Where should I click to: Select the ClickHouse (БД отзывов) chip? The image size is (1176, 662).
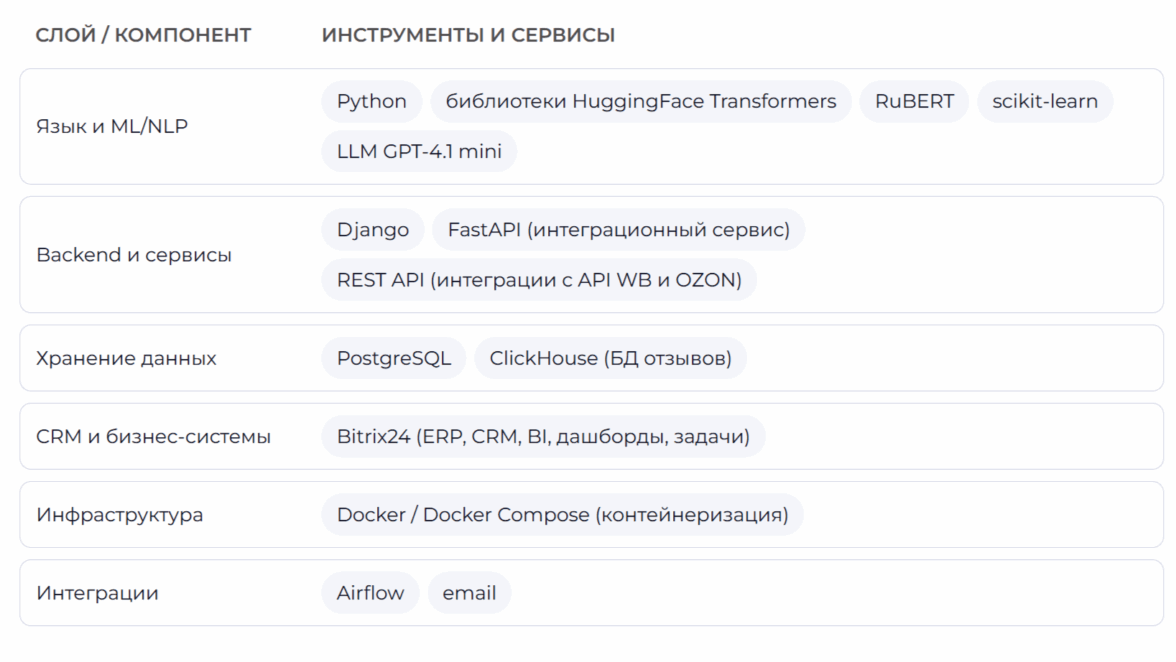coord(610,358)
